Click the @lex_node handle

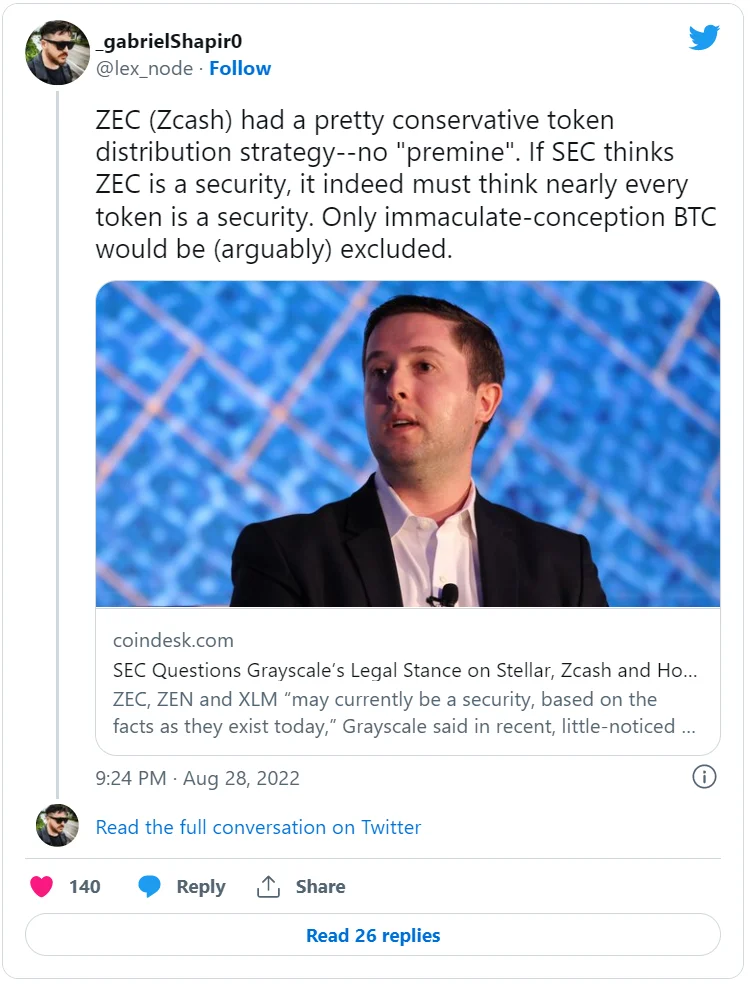pyautogui.click(x=142, y=68)
